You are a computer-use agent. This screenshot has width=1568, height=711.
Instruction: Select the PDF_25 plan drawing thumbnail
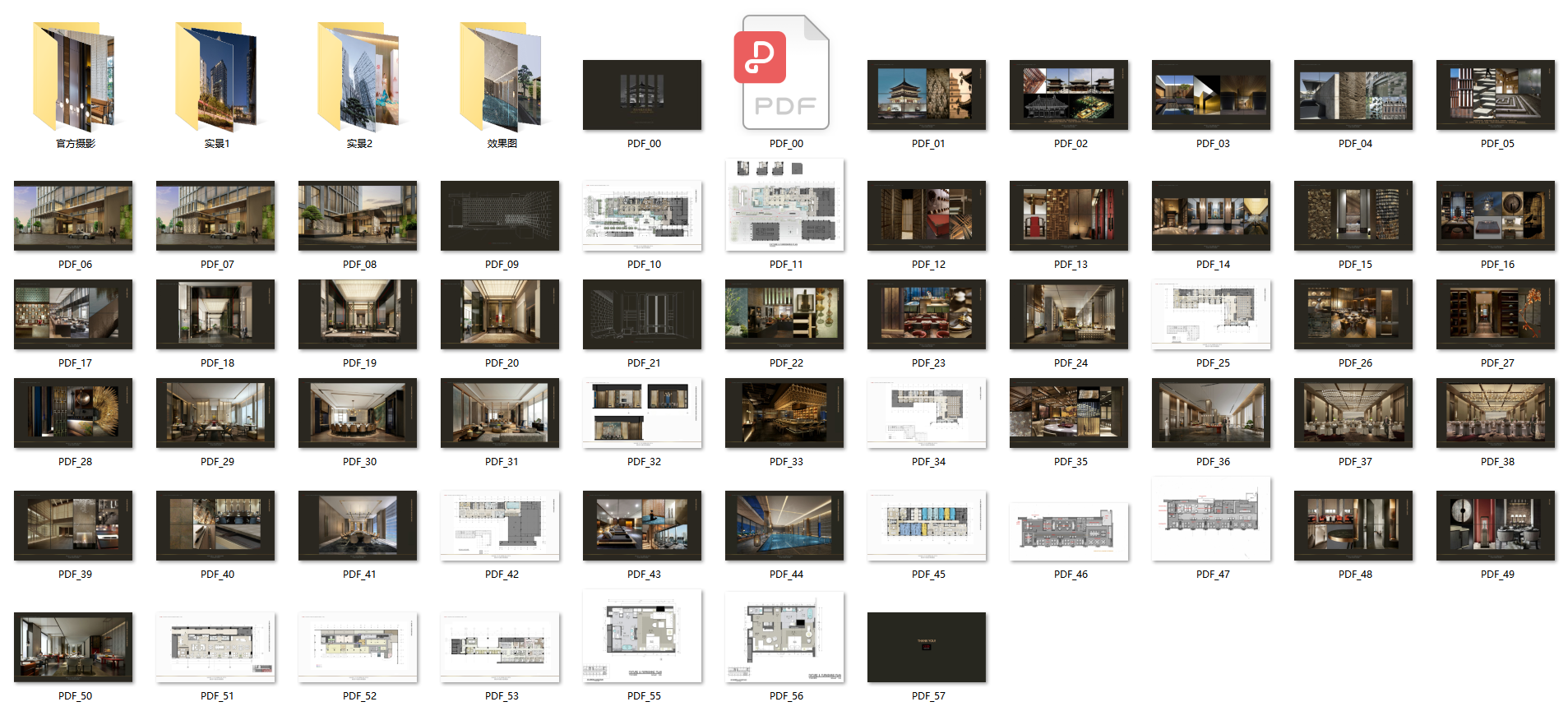(1211, 314)
